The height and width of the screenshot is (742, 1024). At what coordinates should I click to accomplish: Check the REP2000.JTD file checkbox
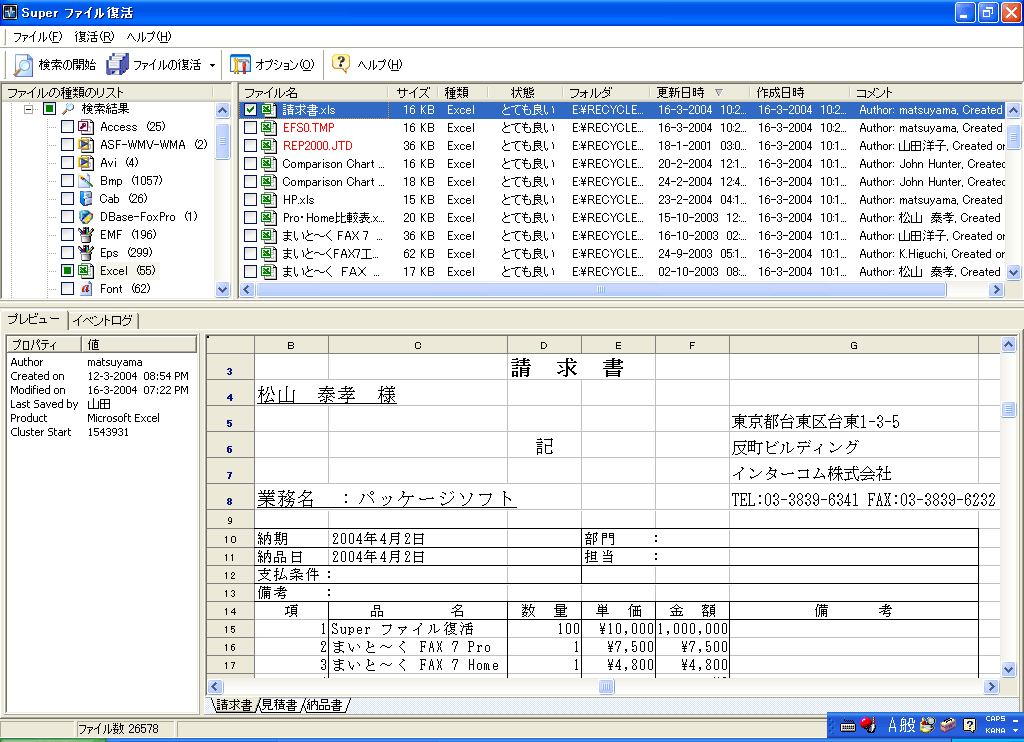pos(250,146)
